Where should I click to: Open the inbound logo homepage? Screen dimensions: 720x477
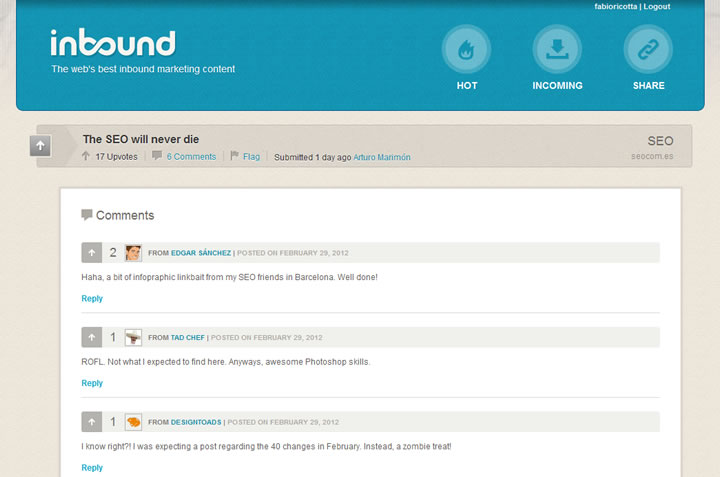pyautogui.click(x=113, y=43)
